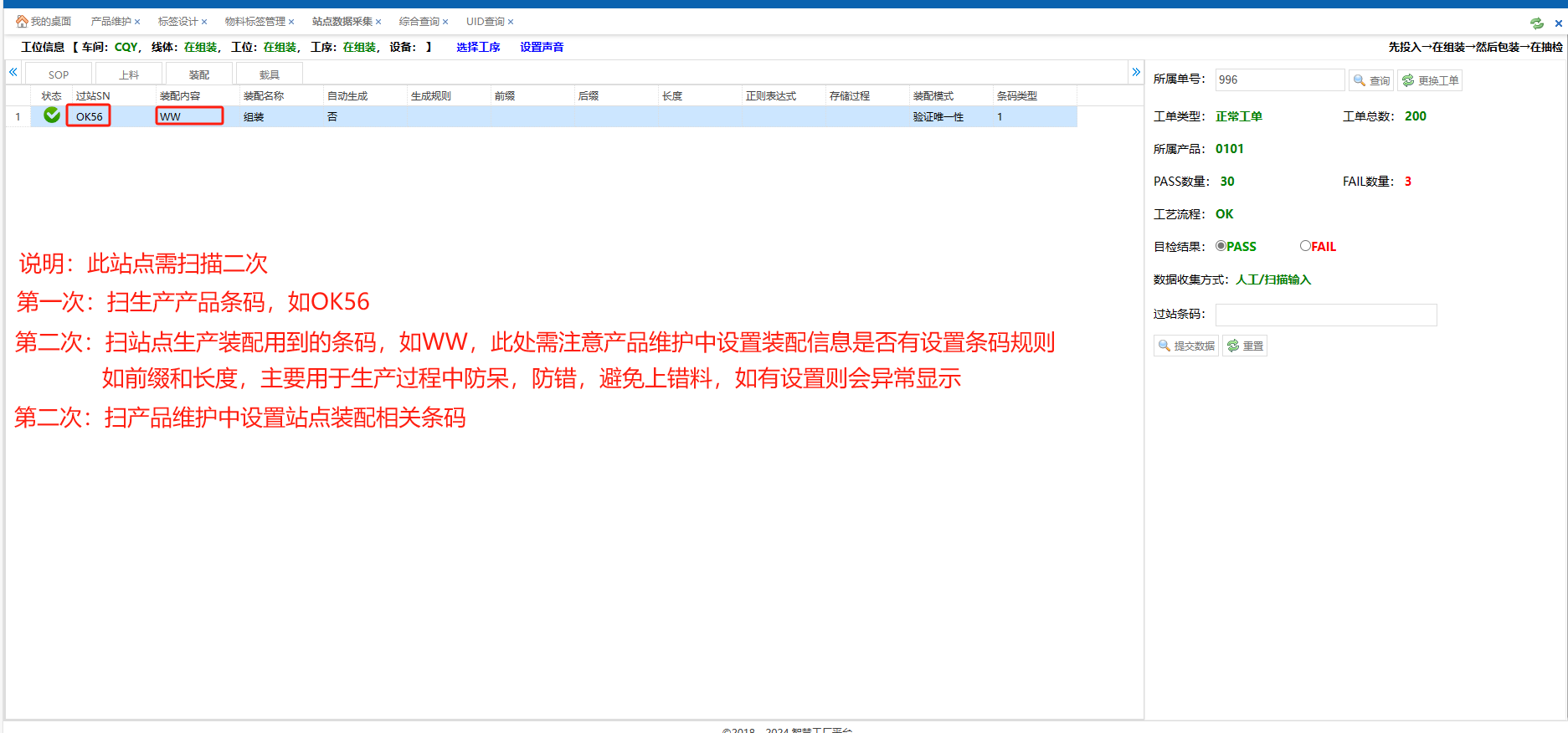Select the FAIL radio button
1568x733 pixels.
(1305, 246)
